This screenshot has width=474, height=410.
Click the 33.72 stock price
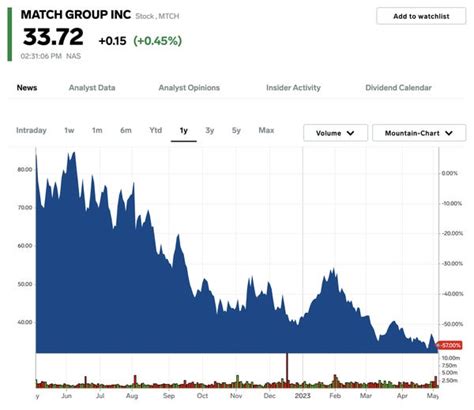pyautogui.click(x=53, y=37)
